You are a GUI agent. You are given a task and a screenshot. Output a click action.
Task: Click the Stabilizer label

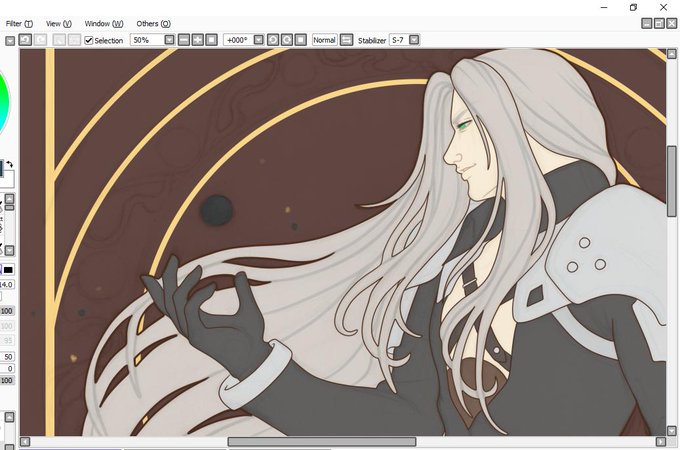click(x=372, y=40)
